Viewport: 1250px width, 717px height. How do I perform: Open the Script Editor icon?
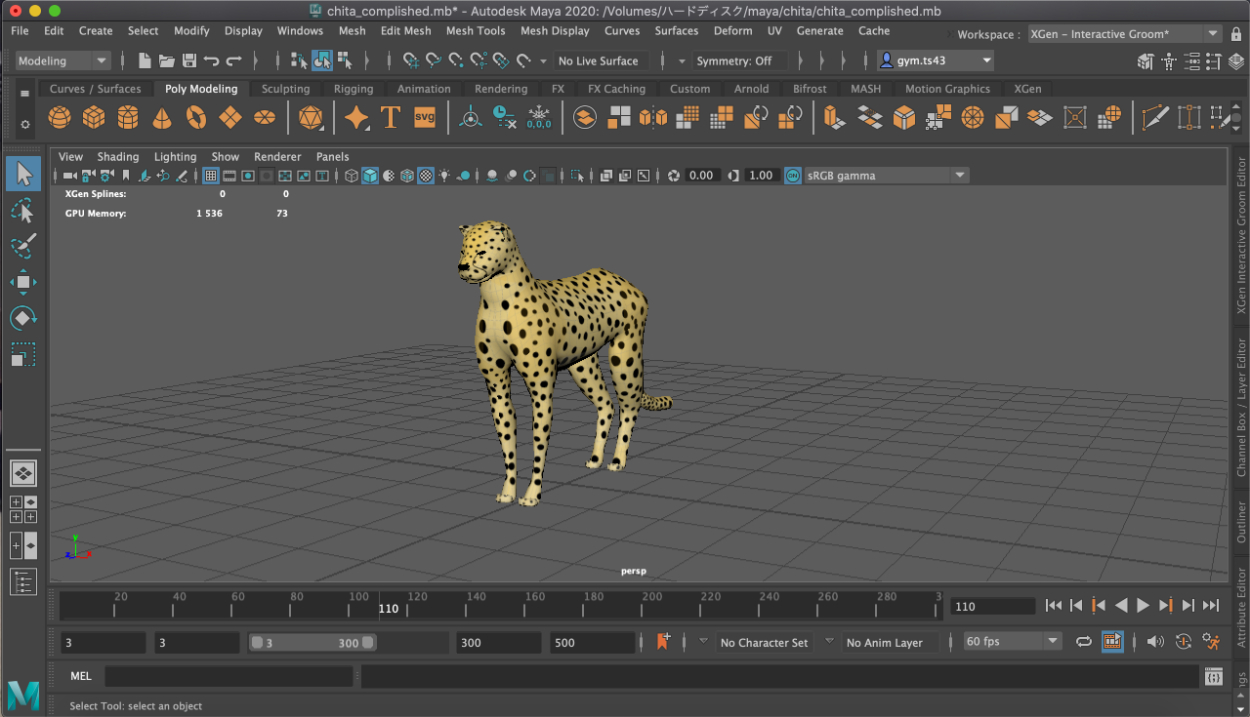(1213, 677)
